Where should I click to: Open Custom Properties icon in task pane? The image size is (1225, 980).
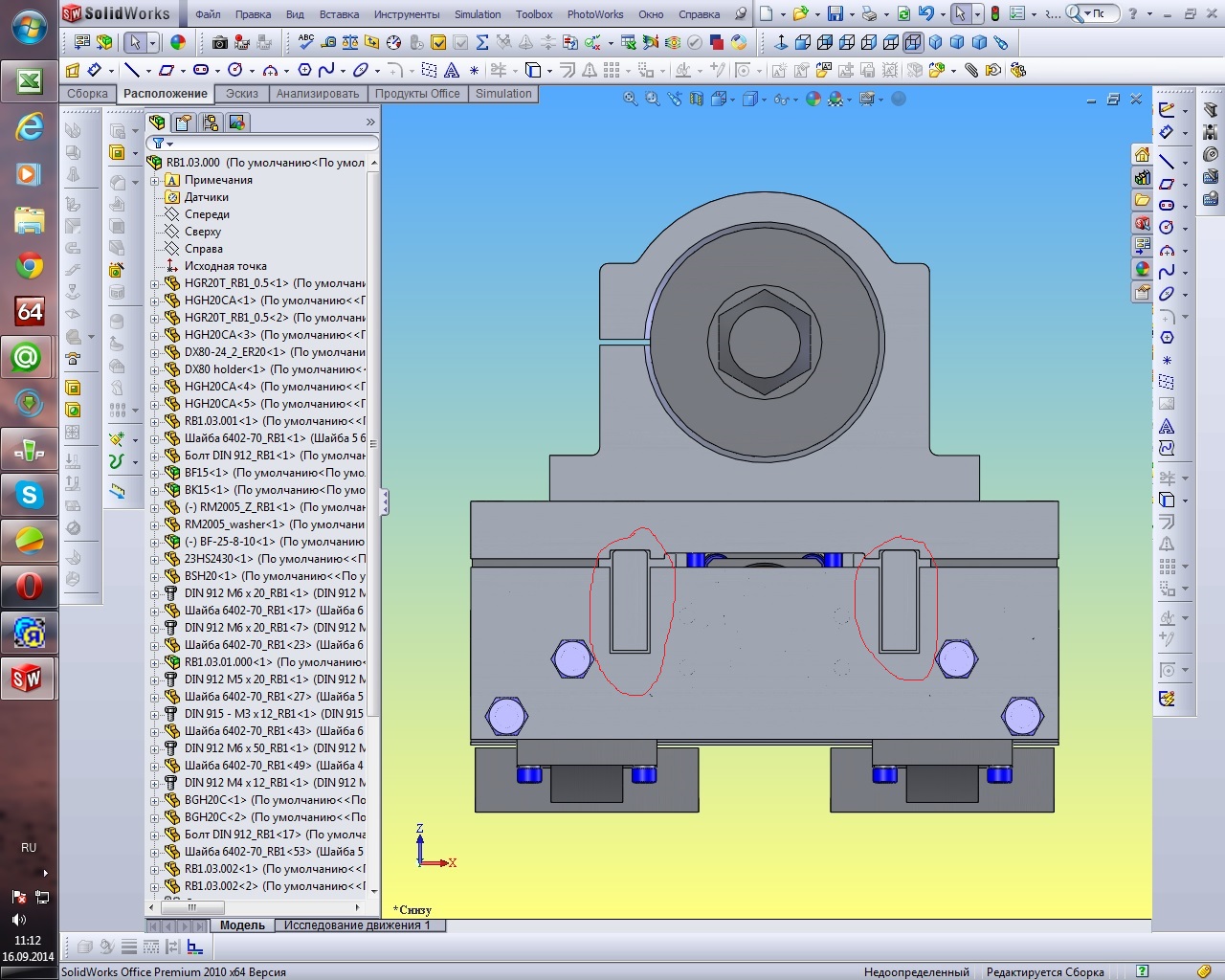[1142, 293]
